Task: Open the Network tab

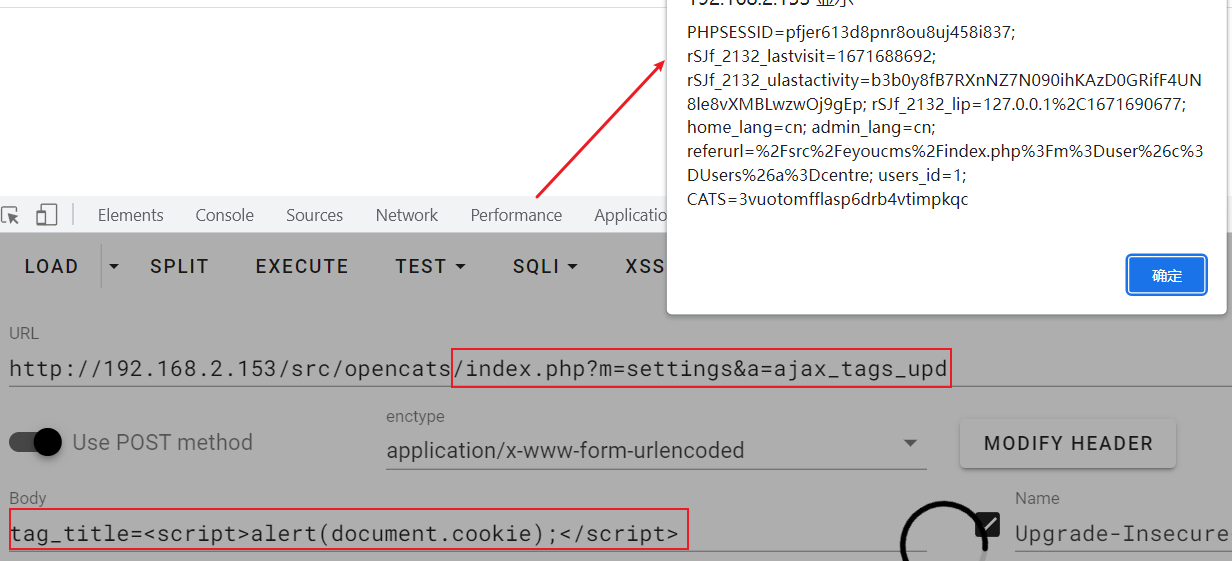Action: pos(406,215)
